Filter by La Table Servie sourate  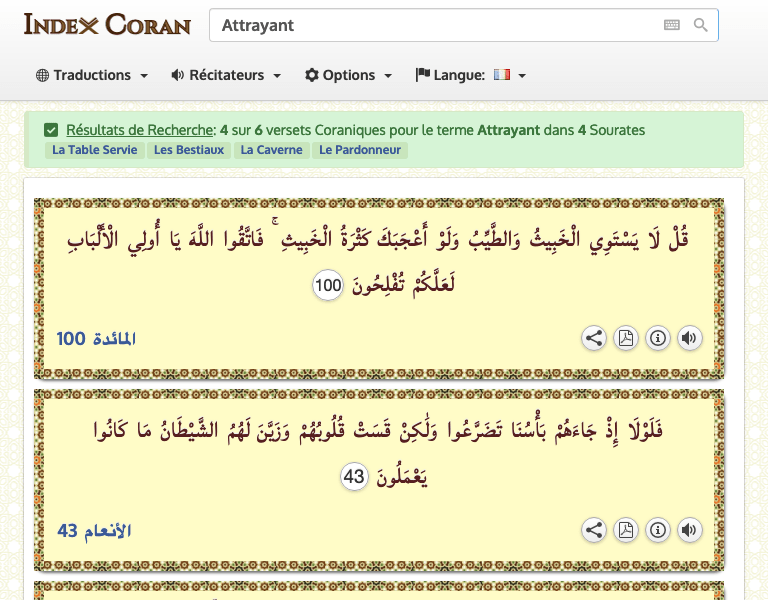point(93,150)
